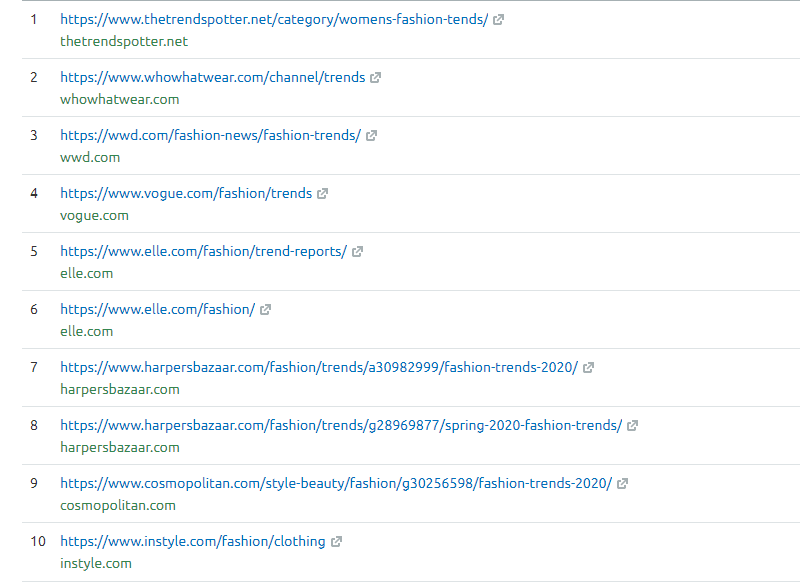Click position number 3
800x582 pixels.
coord(34,136)
